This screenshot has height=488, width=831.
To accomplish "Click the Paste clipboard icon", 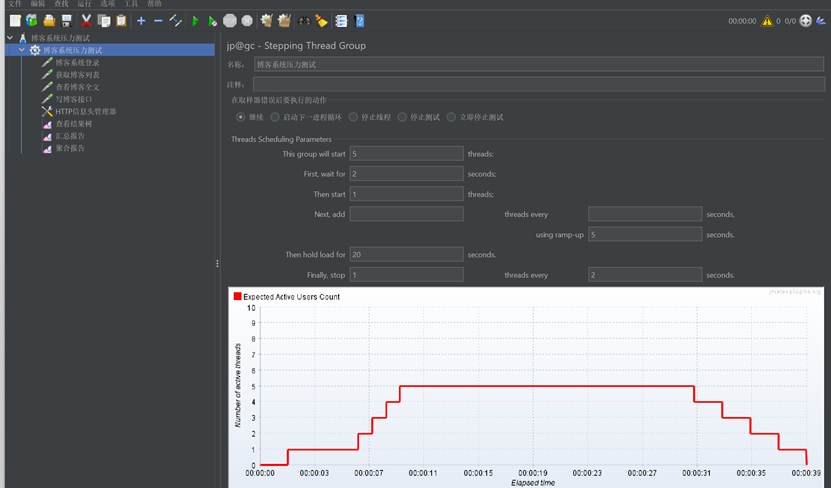I will [x=121, y=21].
